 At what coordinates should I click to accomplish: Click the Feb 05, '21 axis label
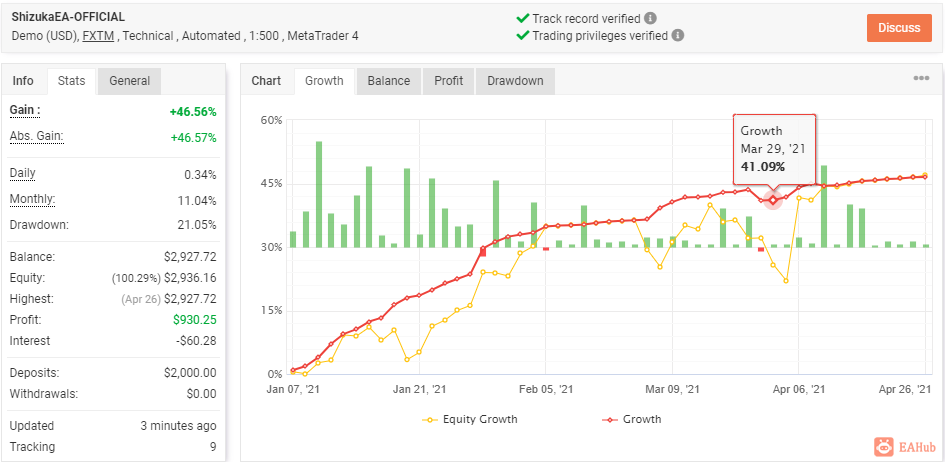coord(546,390)
